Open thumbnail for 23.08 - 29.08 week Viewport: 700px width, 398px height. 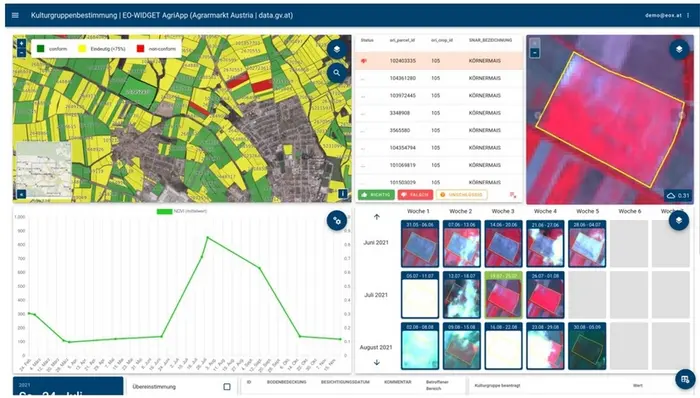coord(545,346)
